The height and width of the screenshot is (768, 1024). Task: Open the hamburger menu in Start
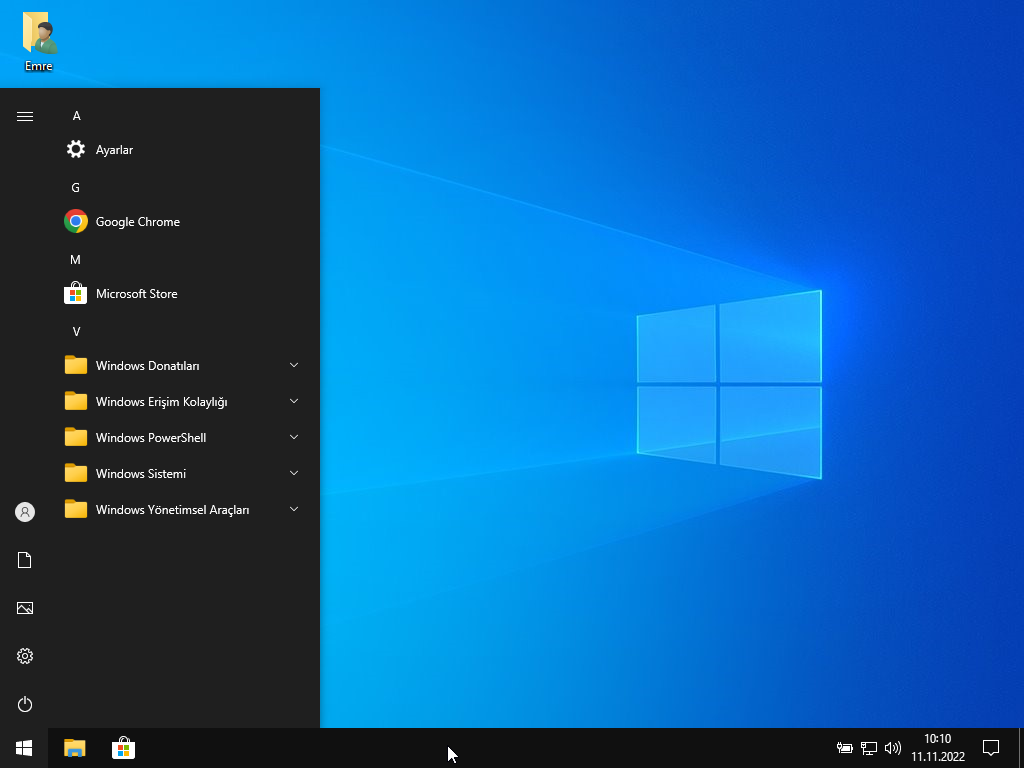point(24,116)
